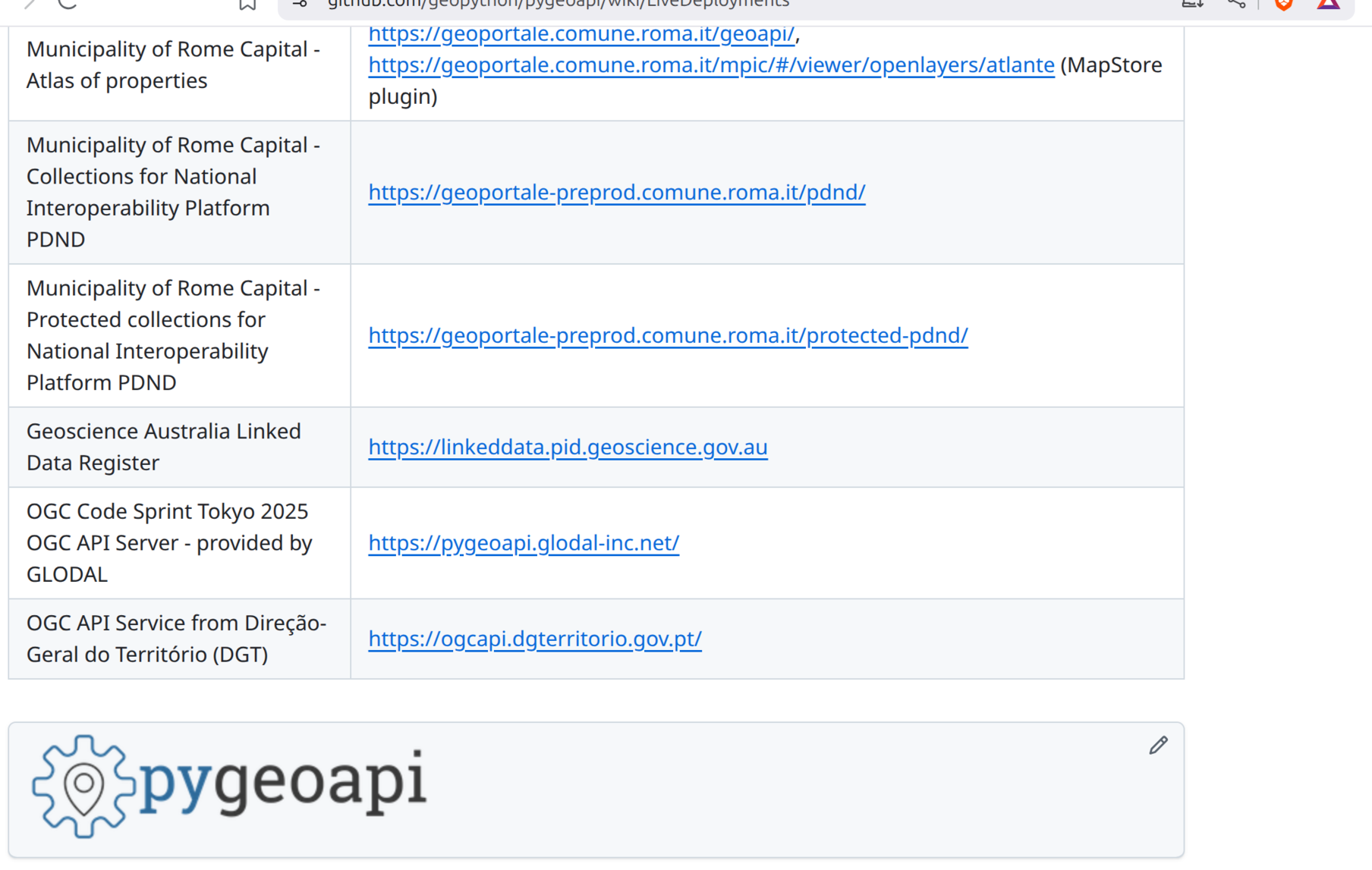Open site settings icon beside the URL
Viewport: 1372px width, 870px height.
[x=299, y=3]
